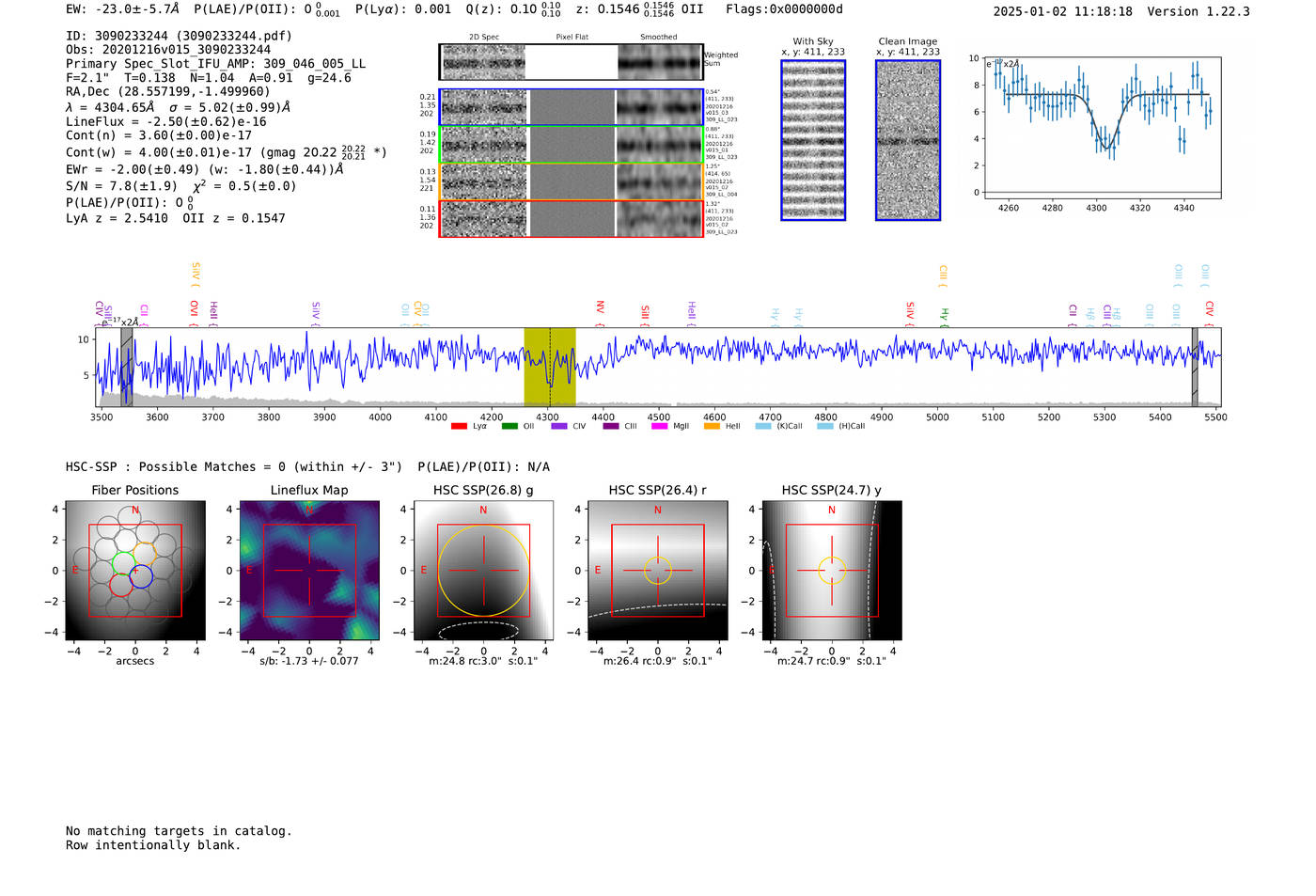Click the gray hatched band near 3550 Å
The width and height of the screenshot is (1316, 896).
pyautogui.click(x=126, y=367)
